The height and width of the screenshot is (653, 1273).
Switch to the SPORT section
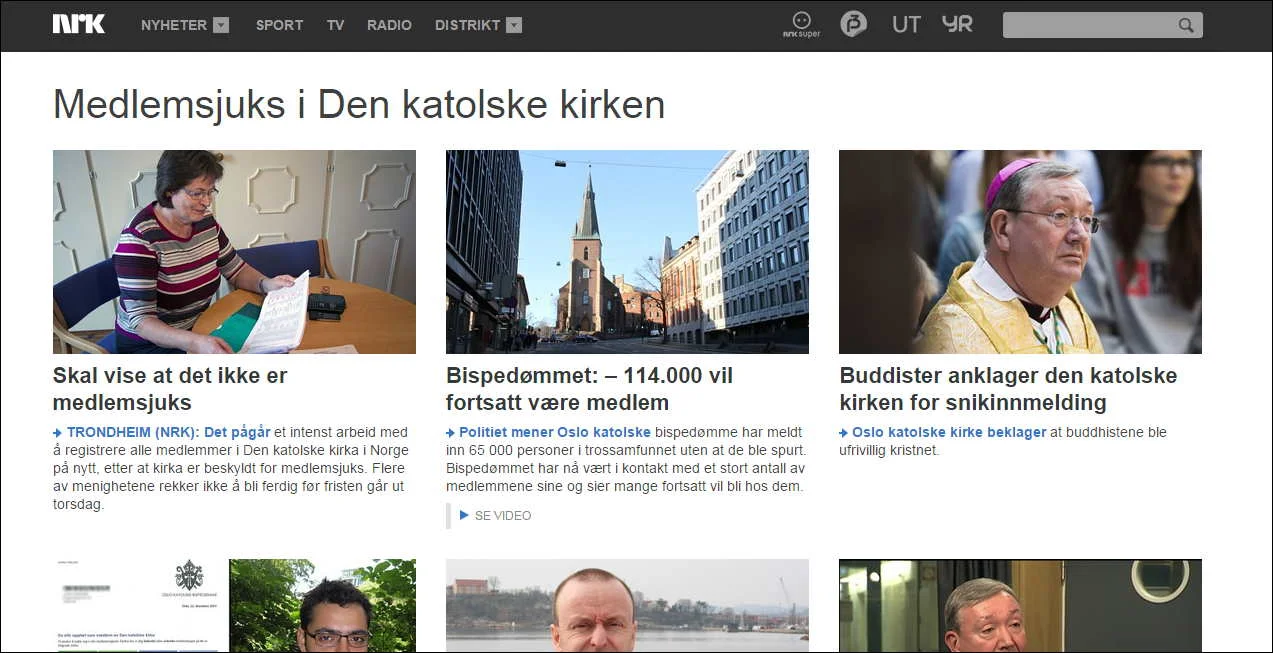pyautogui.click(x=278, y=25)
